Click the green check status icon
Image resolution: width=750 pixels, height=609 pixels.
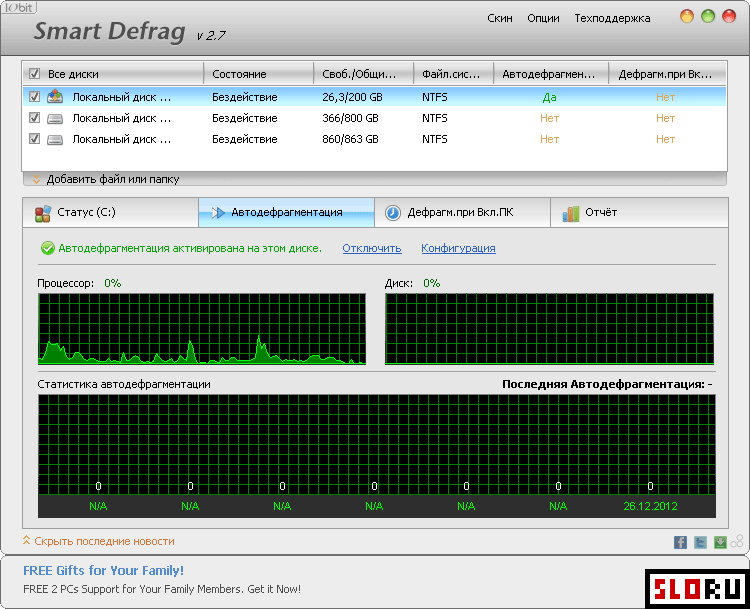coord(47,248)
